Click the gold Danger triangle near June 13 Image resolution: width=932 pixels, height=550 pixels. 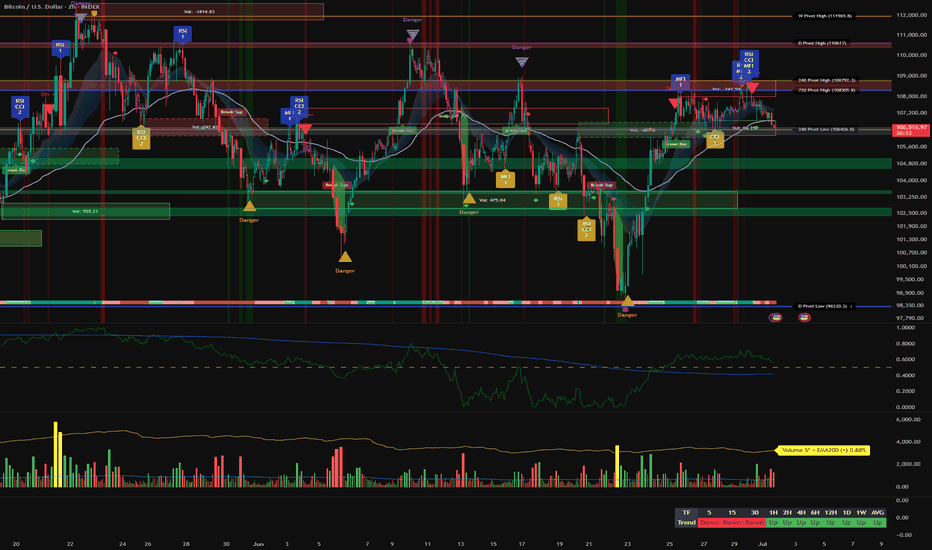[469, 198]
